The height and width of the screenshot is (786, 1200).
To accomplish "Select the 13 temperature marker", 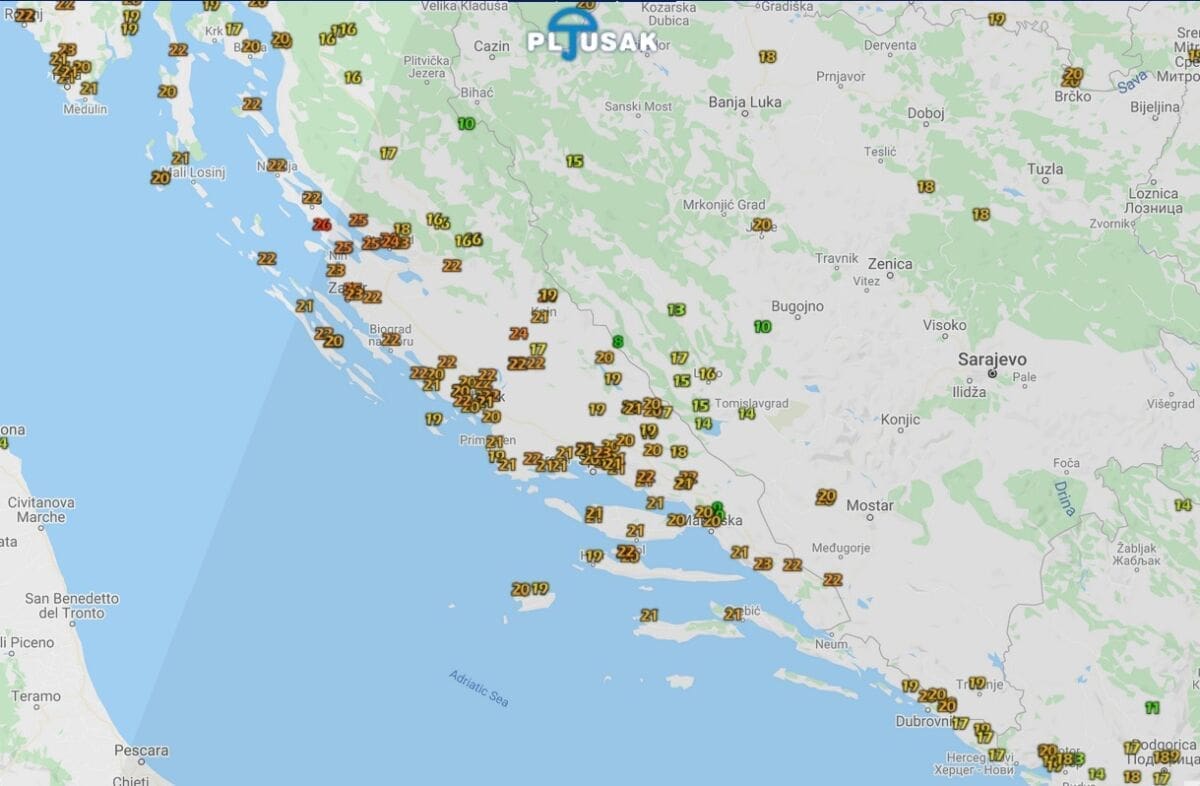I will pos(676,310).
